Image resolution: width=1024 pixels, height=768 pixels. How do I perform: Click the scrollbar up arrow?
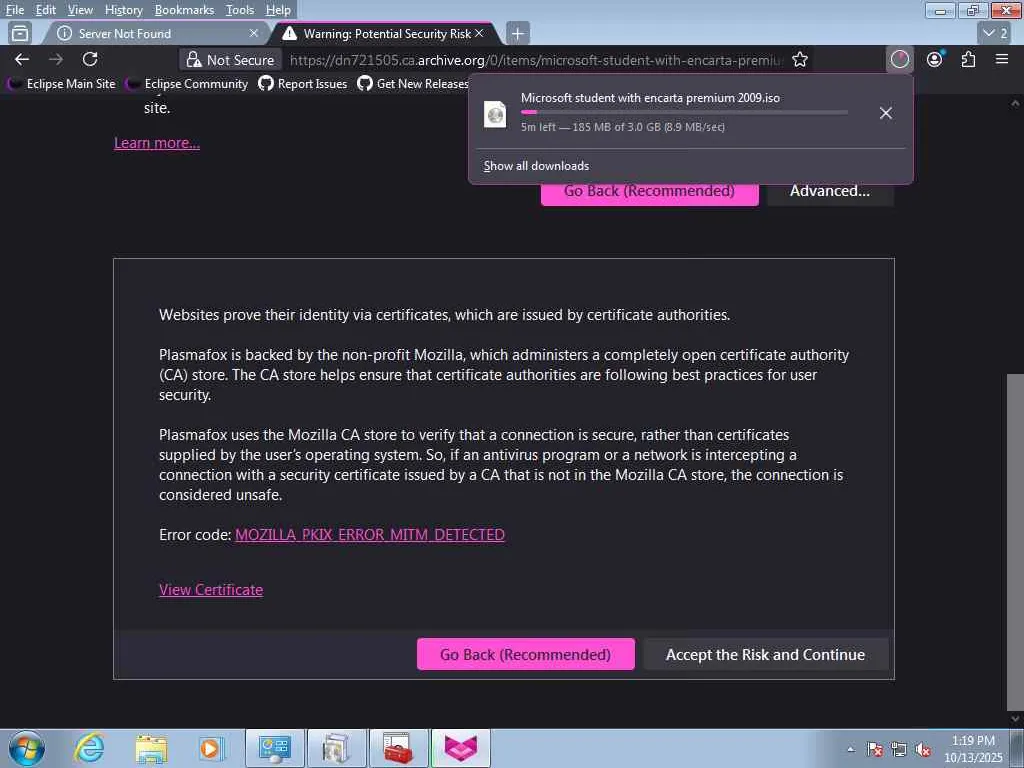(x=1015, y=103)
